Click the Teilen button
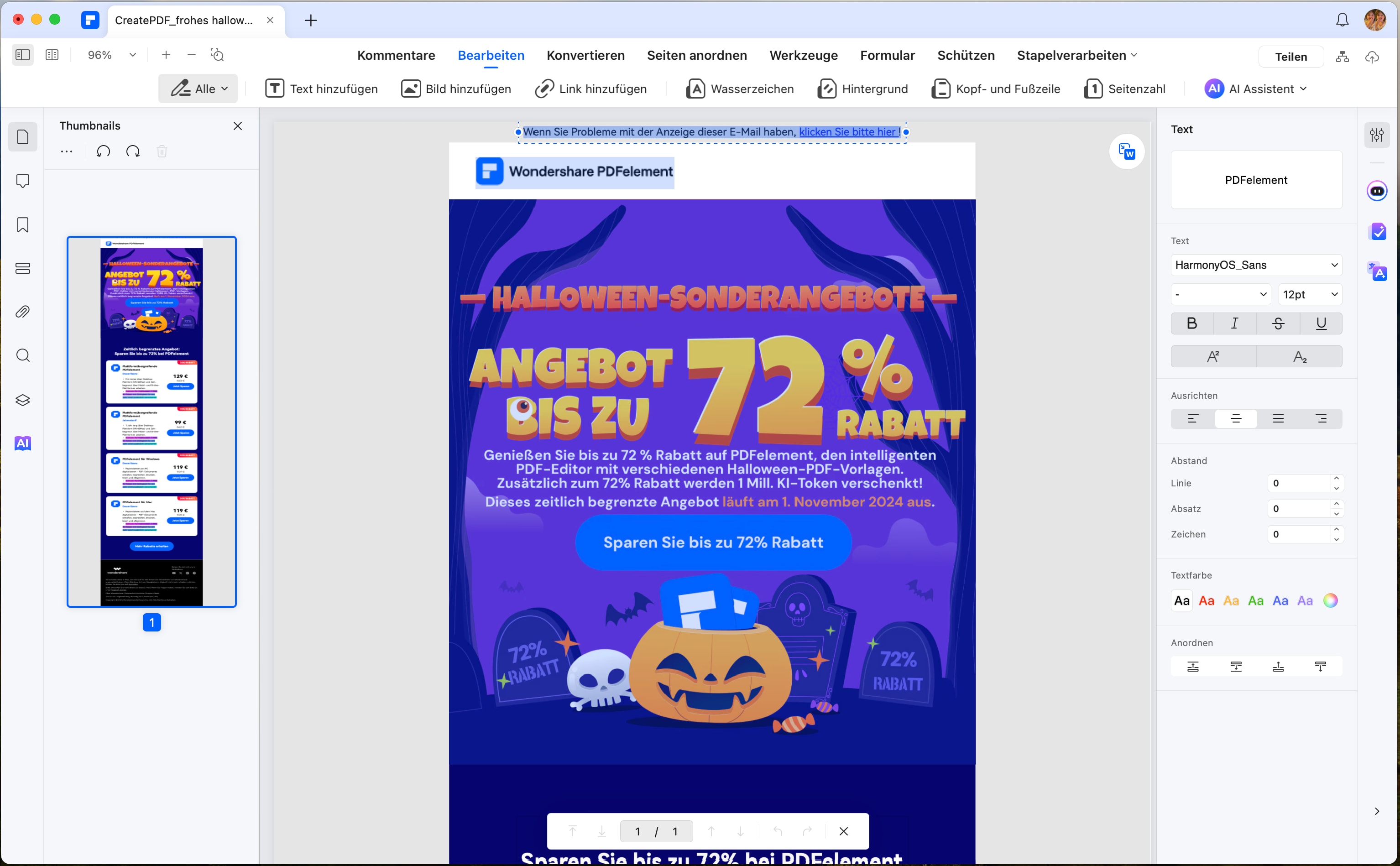This screenshot has height=866, width=1400. [1290, 57]
